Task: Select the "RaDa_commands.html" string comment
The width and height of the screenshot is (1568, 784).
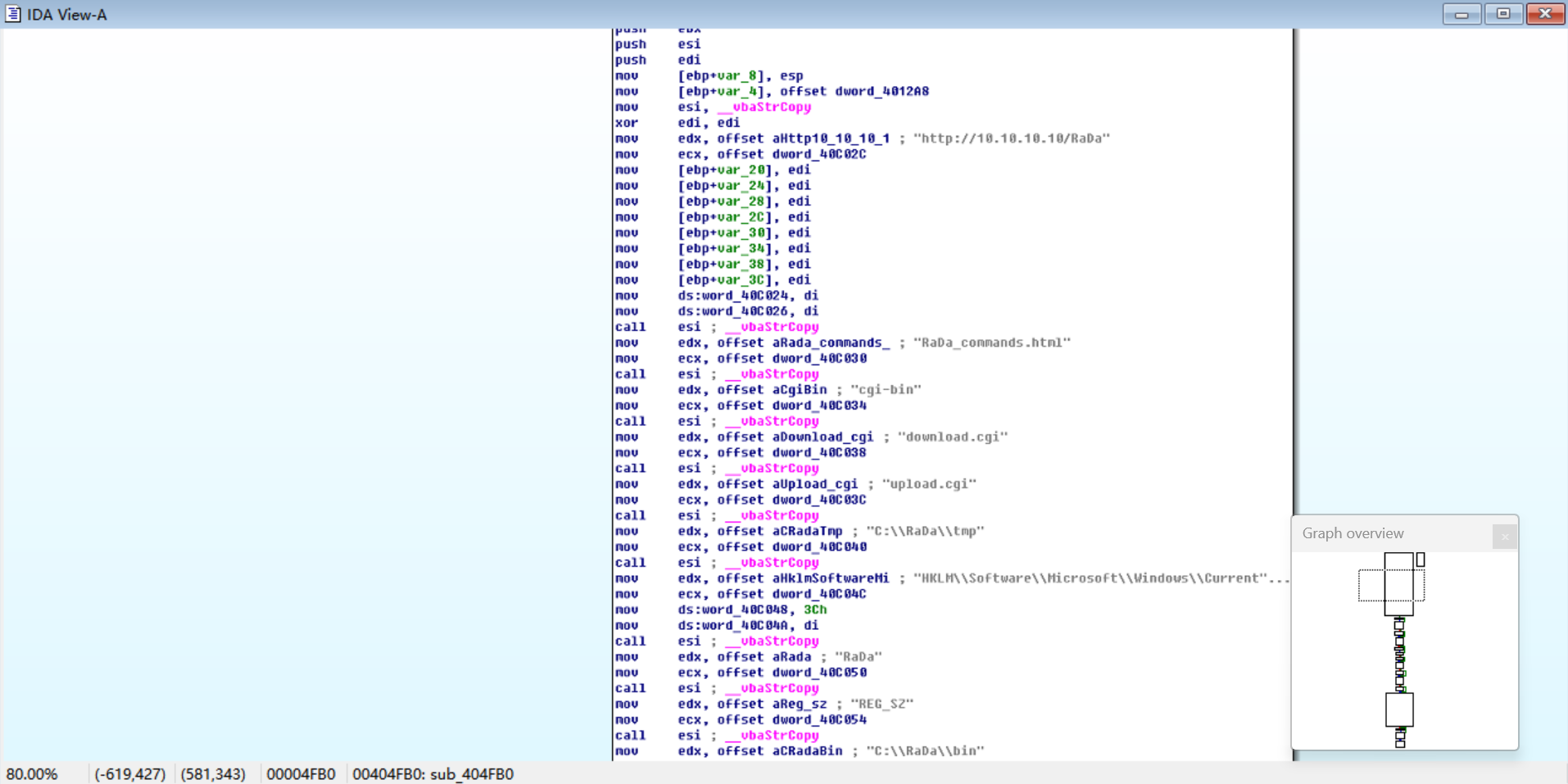Action: click(x=992, y=342)
